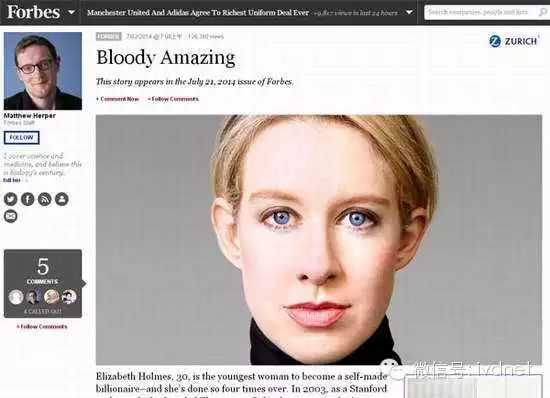The height and width of the screenshot is (398, 550).
Task: Click Follow Comments under the article subtitle
Action: 173,99
